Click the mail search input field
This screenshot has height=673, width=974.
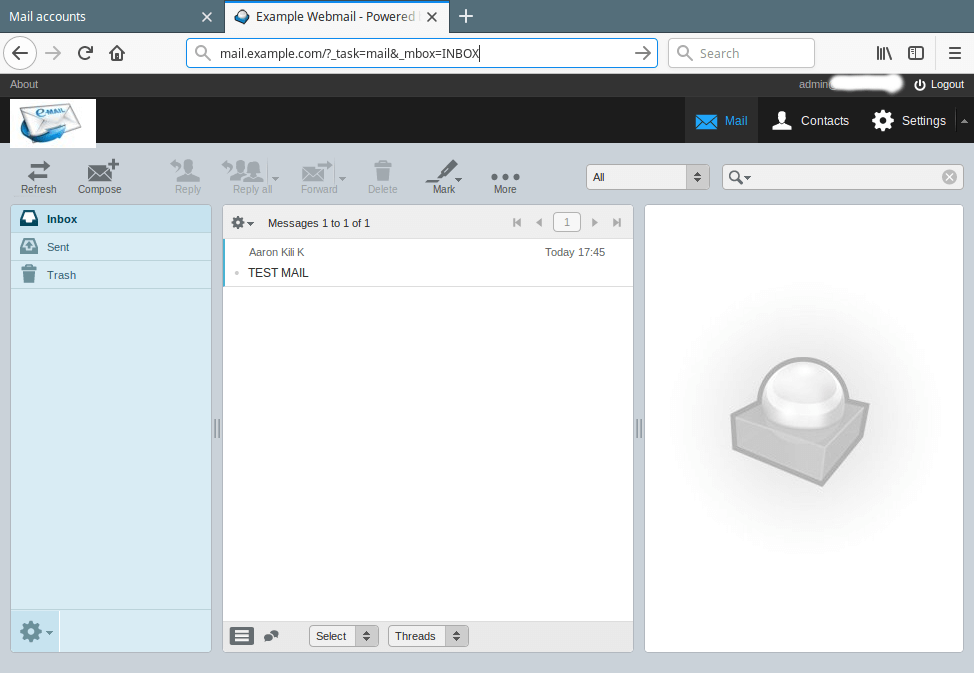(845, 177)
